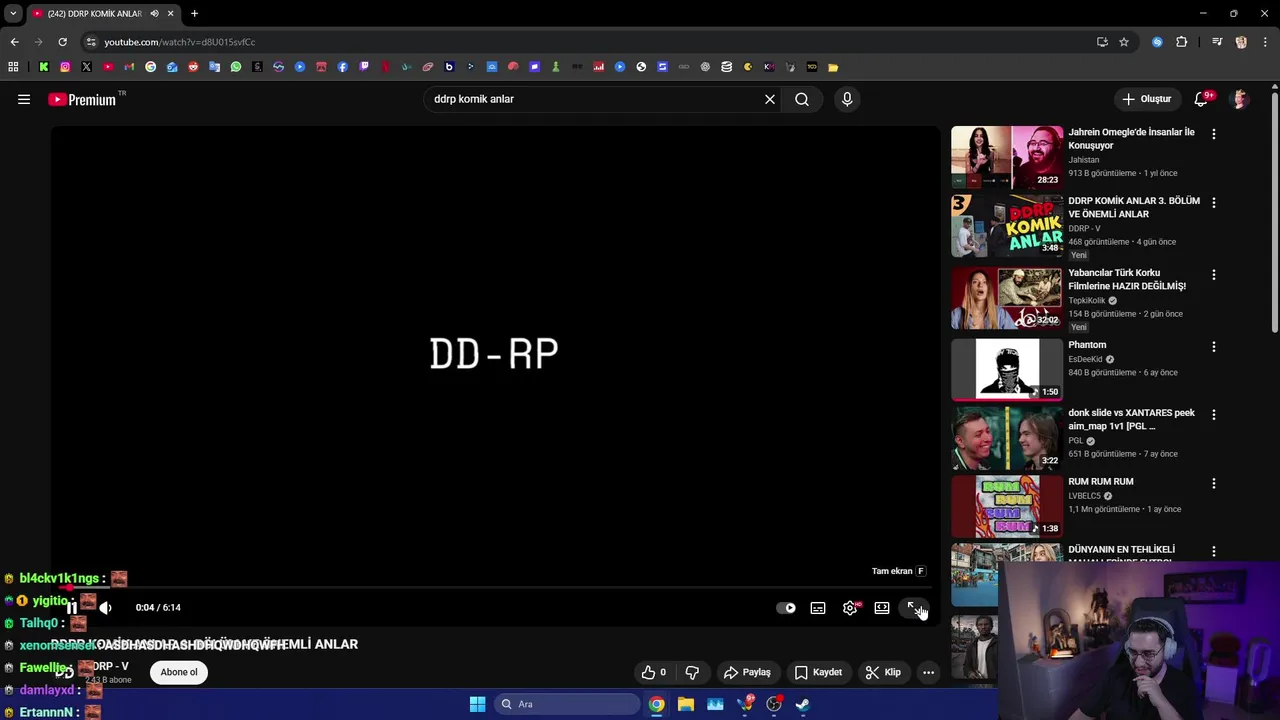Image resolution: width=1280 pixels, height=720 pixels.
Task: Open OBS Studio from taskbar
Action: (774, 704)
